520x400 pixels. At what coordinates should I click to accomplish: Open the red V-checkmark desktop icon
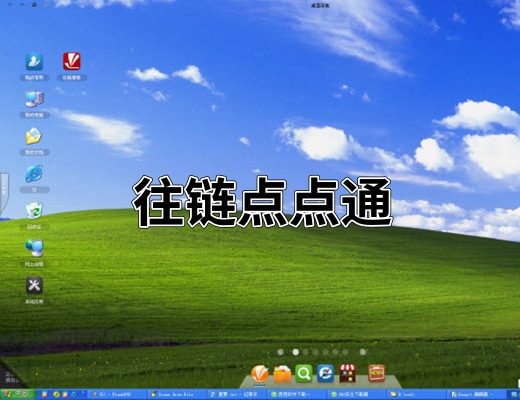pos(72,61)
